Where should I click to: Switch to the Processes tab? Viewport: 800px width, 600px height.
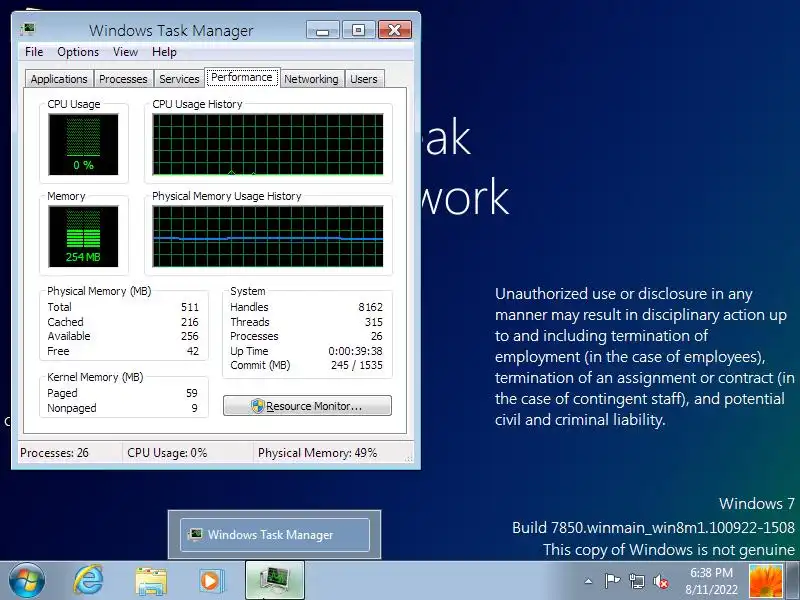(x=123, y=79)
